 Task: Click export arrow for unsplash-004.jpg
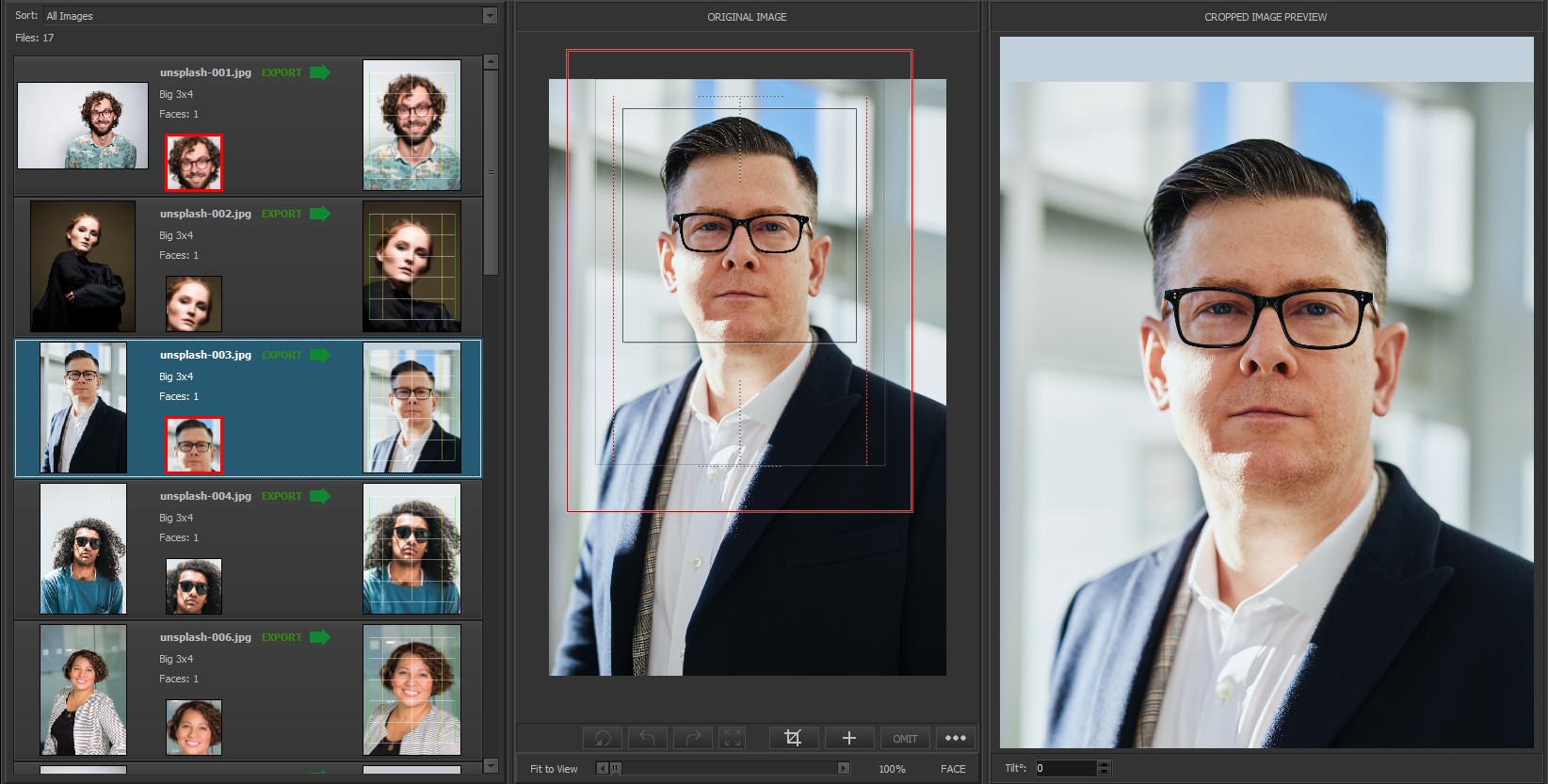(x=320, y=496)
